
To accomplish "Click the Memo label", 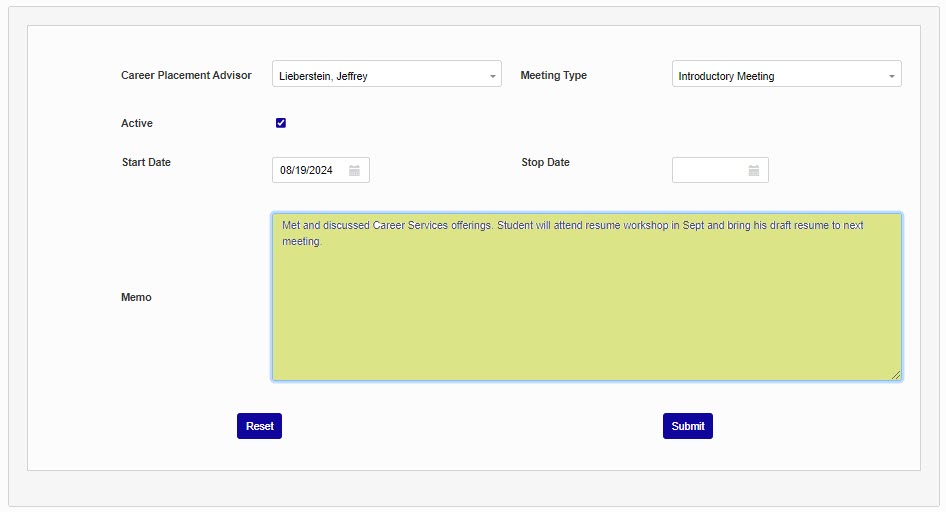I will tap(136, 297).
